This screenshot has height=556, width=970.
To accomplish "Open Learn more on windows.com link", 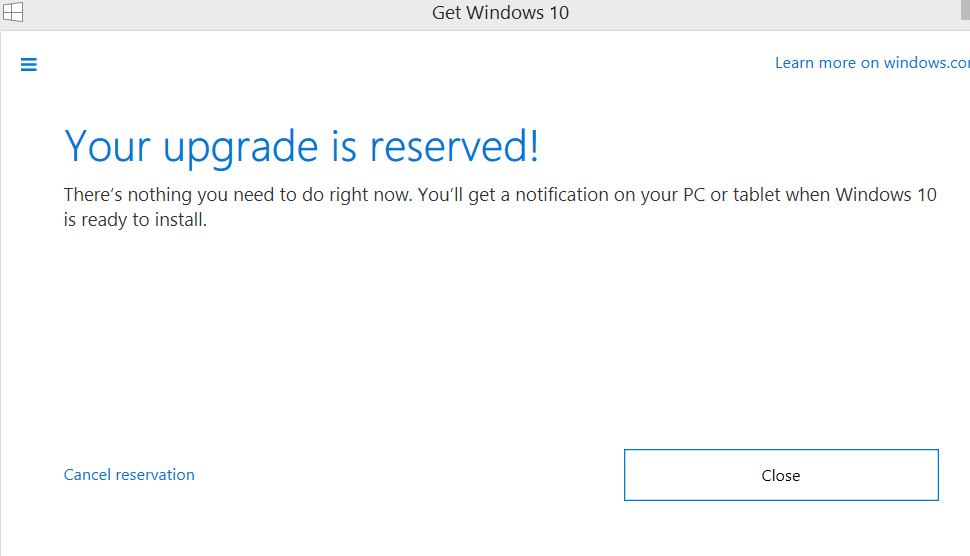I will tap(871, 63).
